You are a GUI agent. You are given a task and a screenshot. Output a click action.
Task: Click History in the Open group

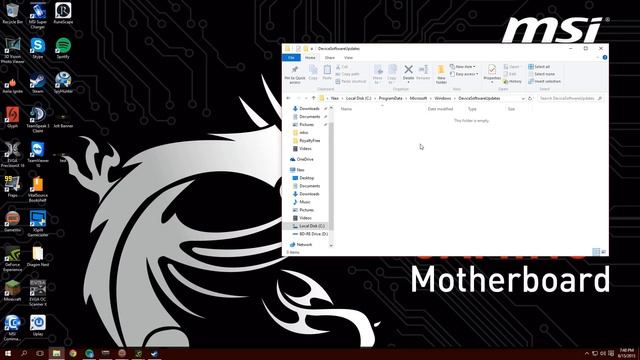point(513,81)
